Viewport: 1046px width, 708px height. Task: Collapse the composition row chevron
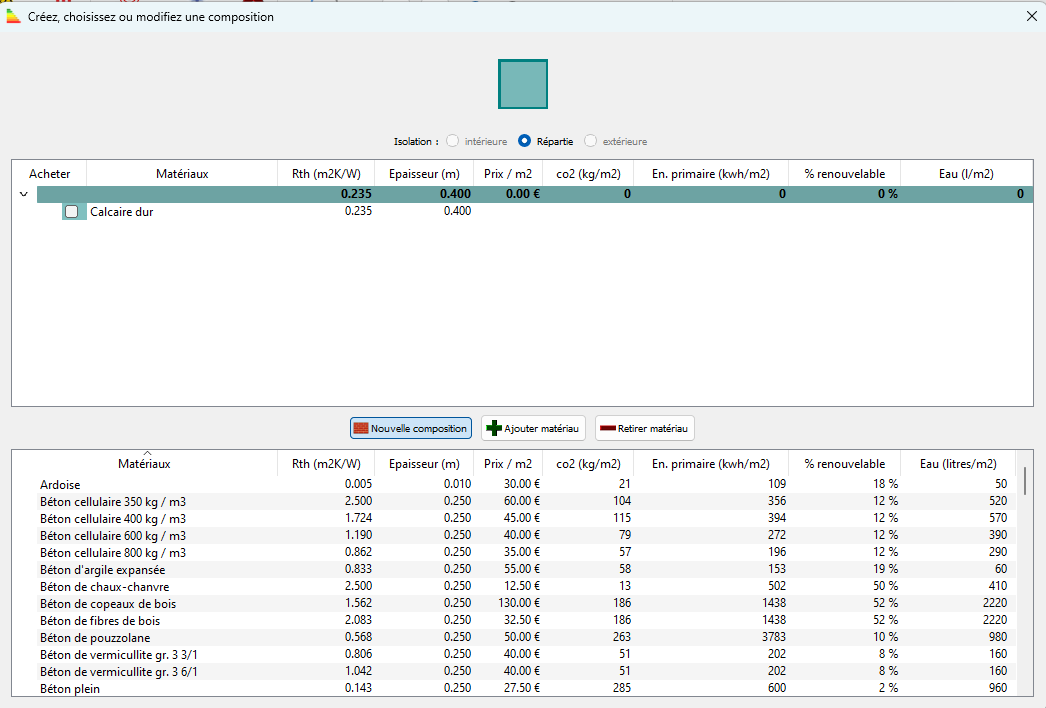tap(24, 195)
